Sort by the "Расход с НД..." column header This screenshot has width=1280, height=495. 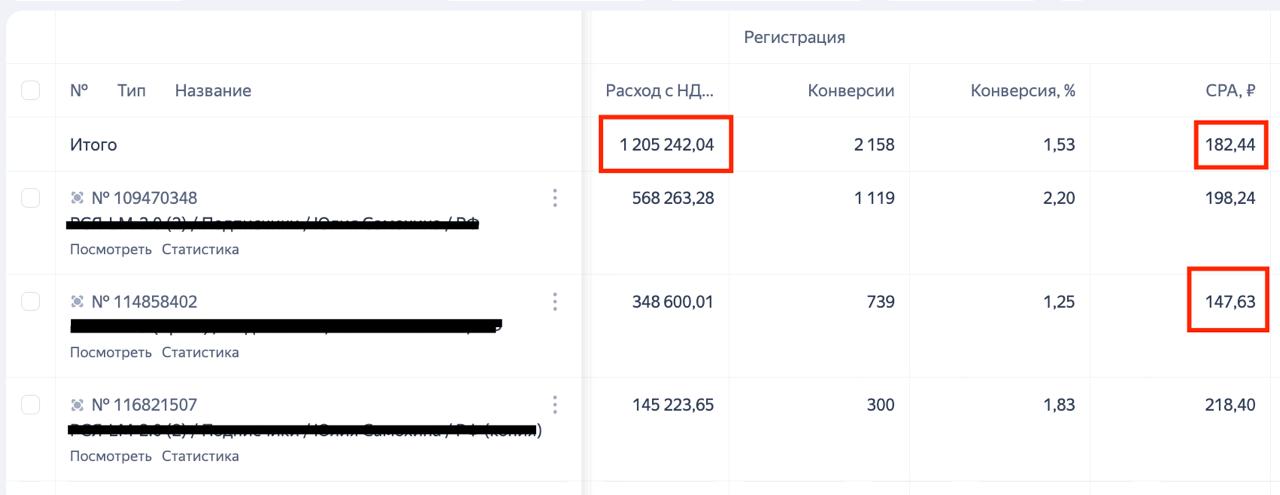(659, 91)
